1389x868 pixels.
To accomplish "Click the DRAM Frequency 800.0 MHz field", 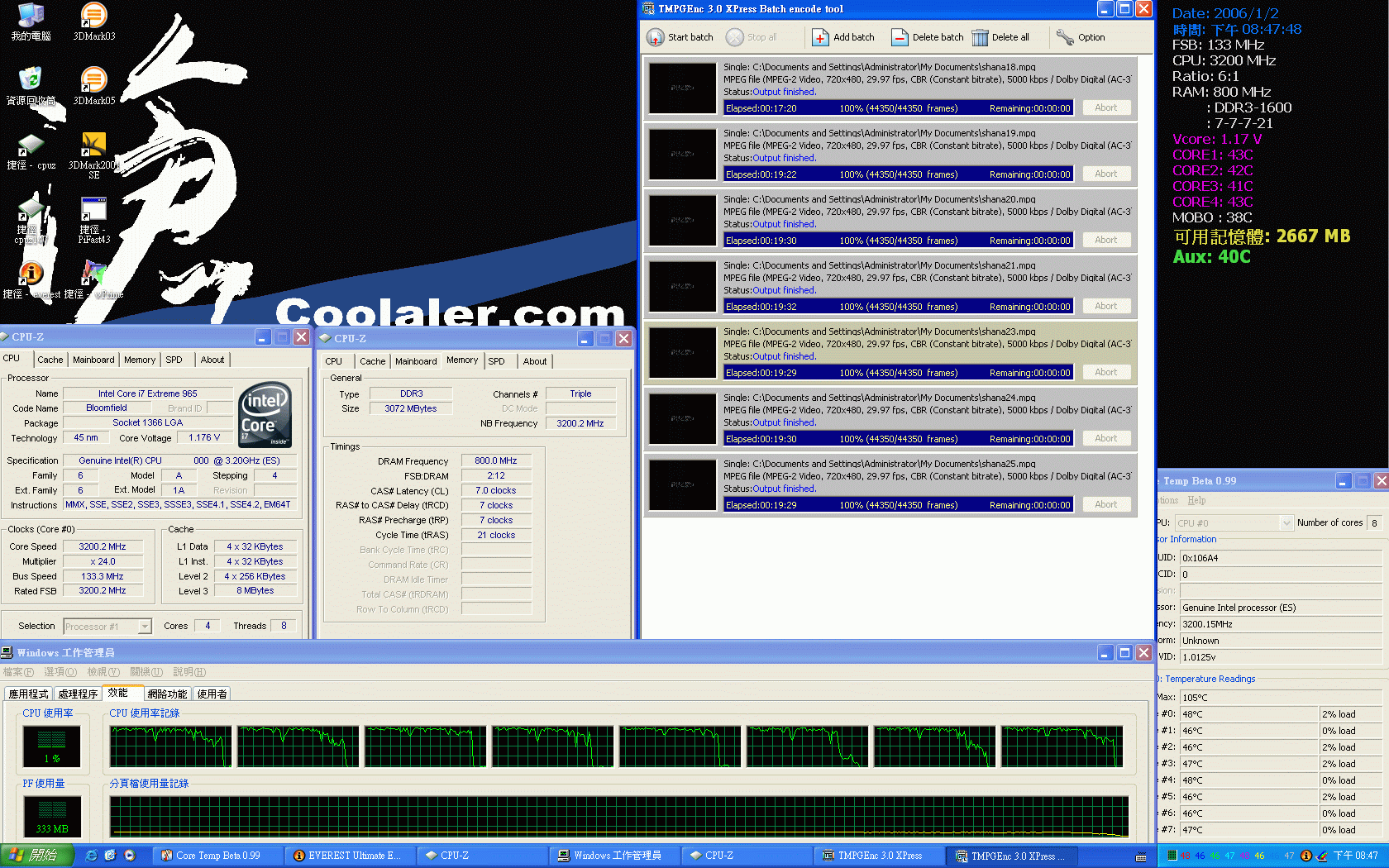I will click(496, 461).
